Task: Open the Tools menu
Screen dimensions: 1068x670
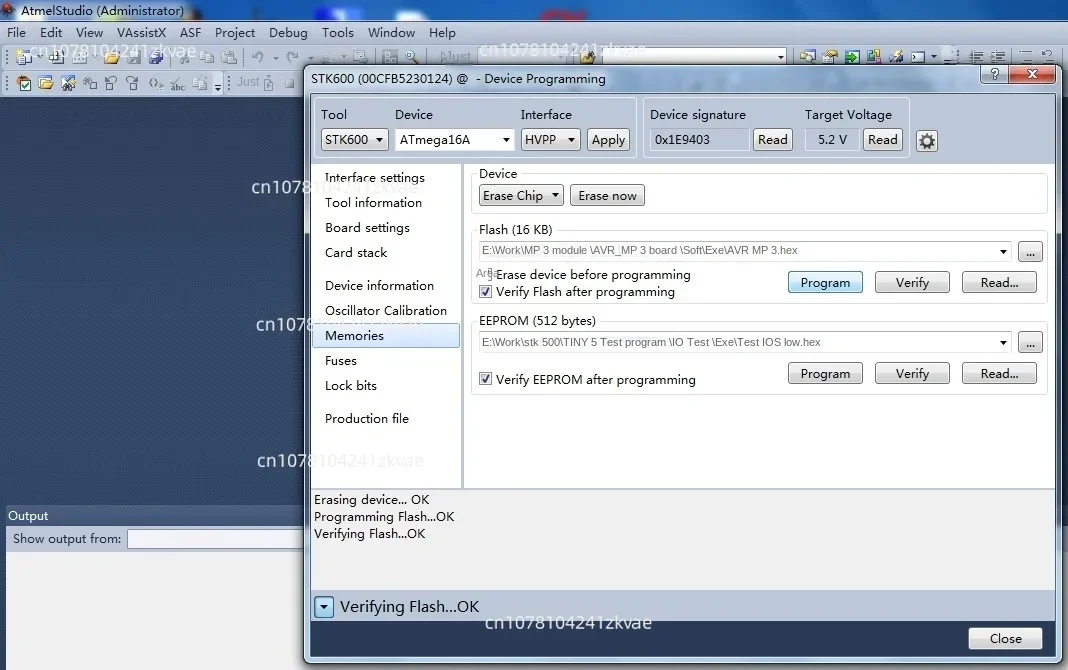Action: [x=338, y=33]
